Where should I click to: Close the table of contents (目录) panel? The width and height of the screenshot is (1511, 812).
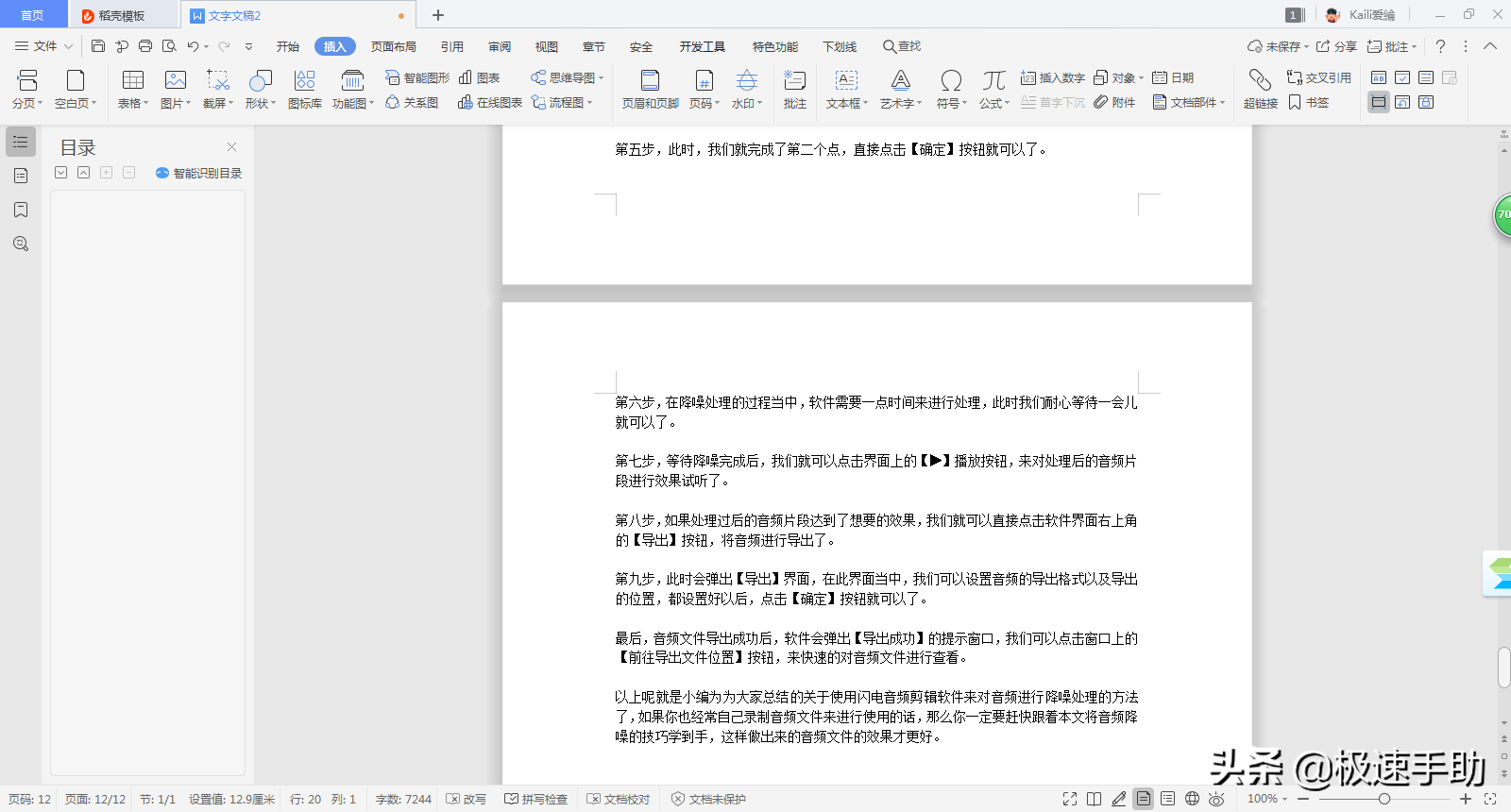232,147
